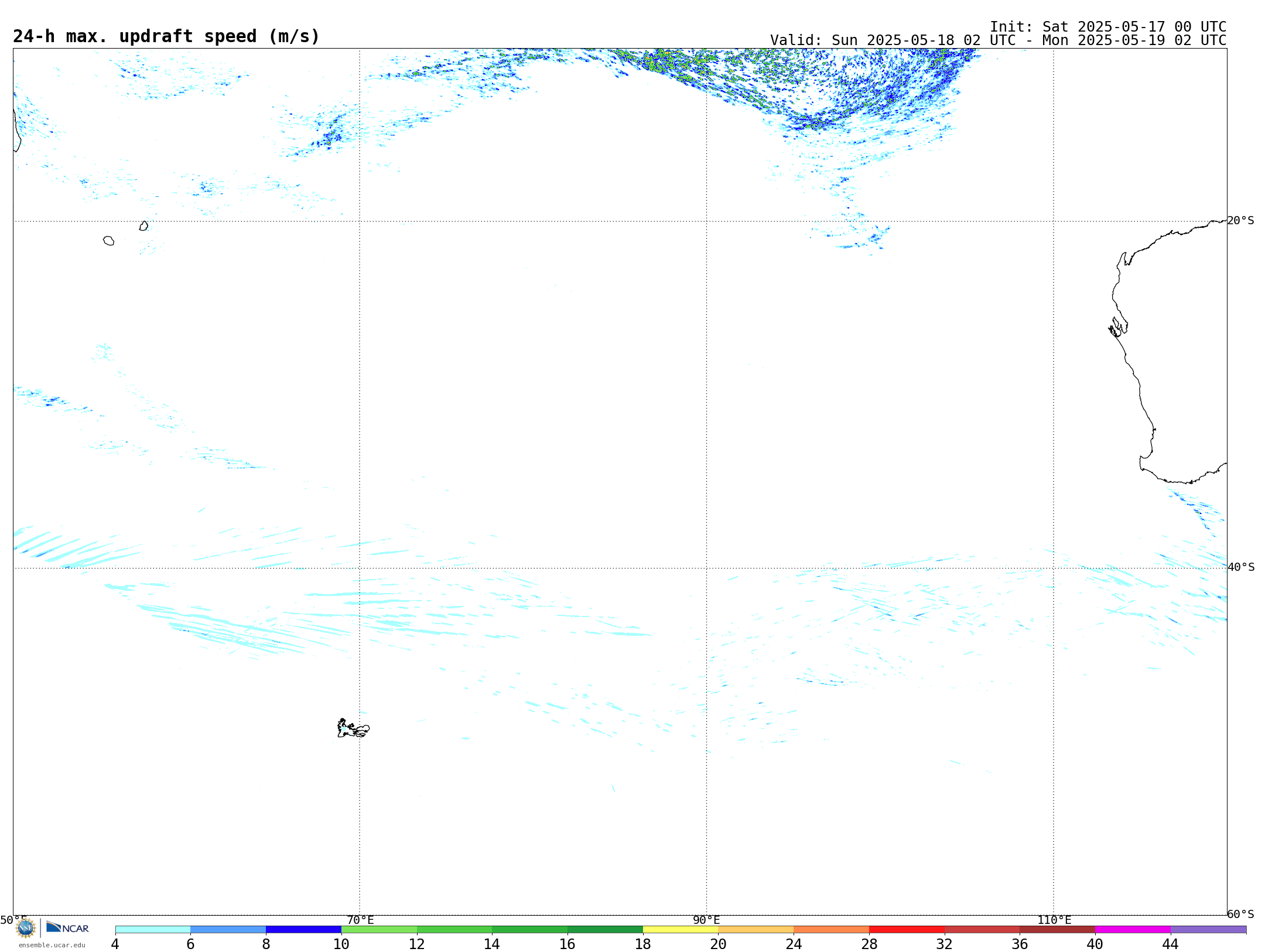Click the colorbar tick label "8"
The image size is (1265, 952).
[x=266, y=944]
